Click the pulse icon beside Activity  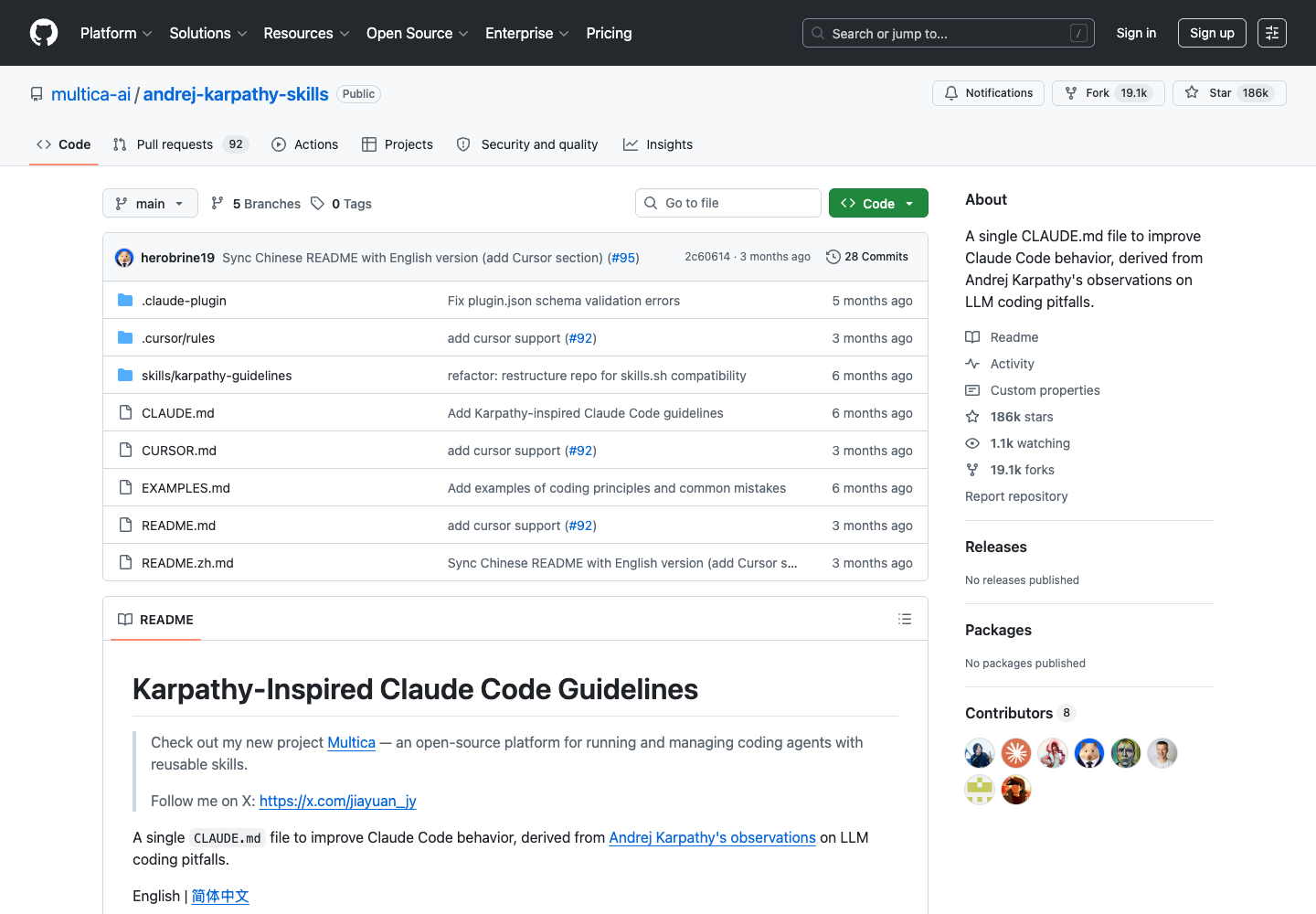tap(972, 364)
